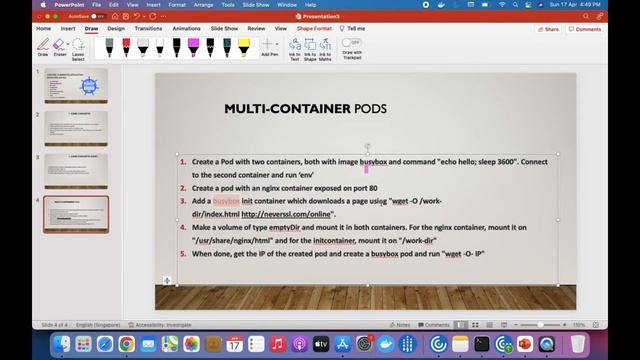
Task: Select the dark teal pen
Action: [x=227, y=47]
